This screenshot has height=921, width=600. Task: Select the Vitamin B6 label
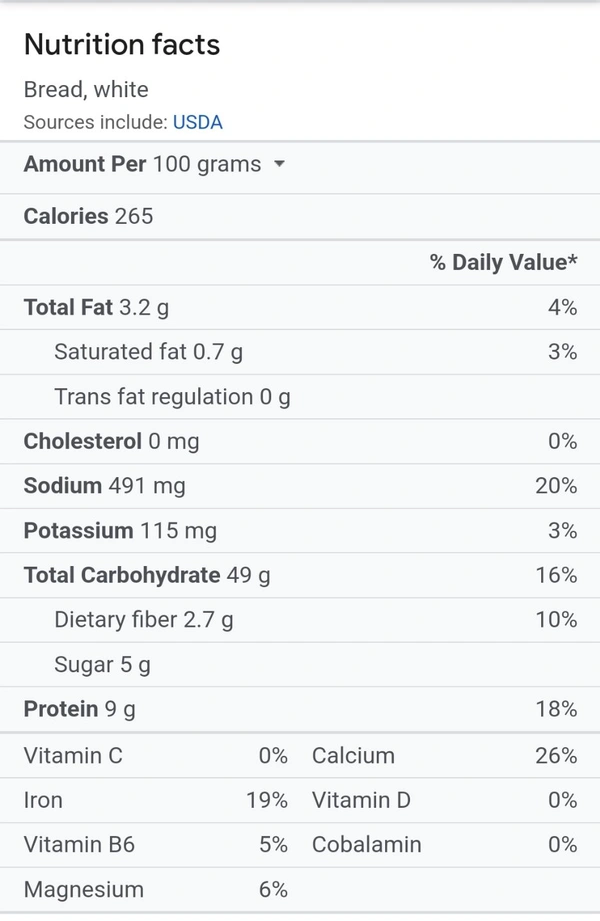79,845
